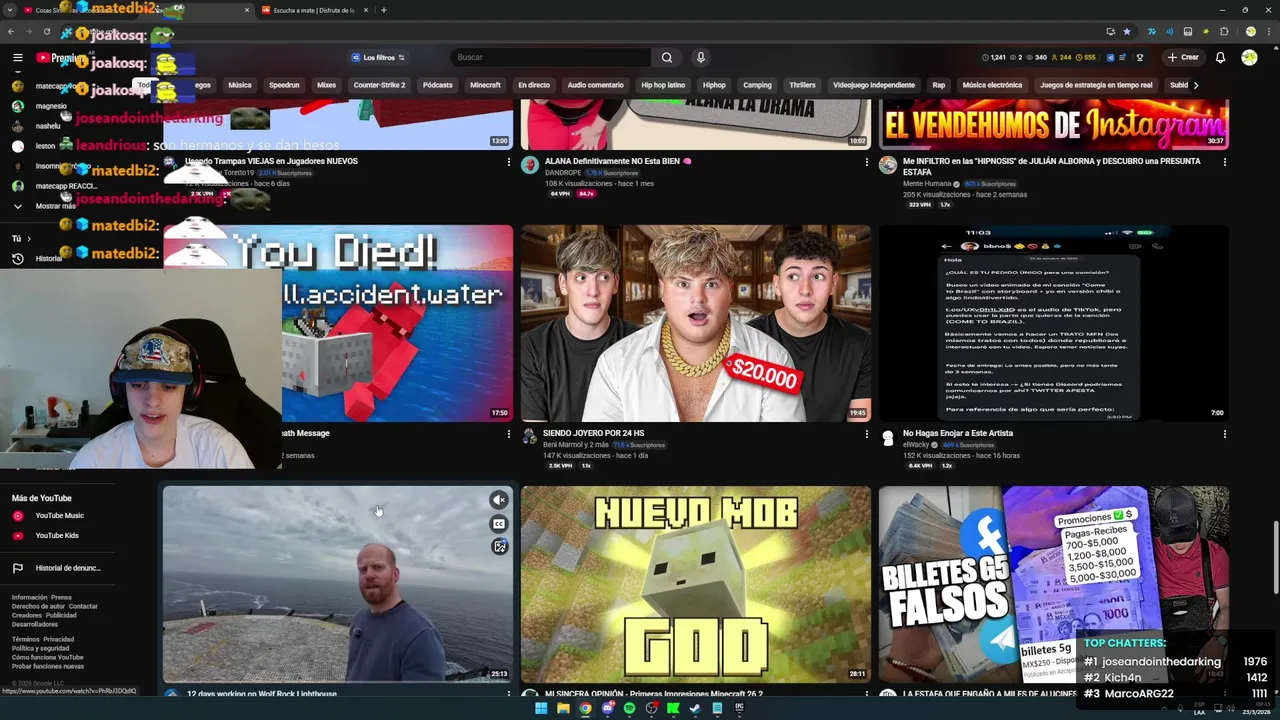This screenshot has height=720, width=1280.
Task: Open the Windows Start menu
Action: tap(541, 708)
